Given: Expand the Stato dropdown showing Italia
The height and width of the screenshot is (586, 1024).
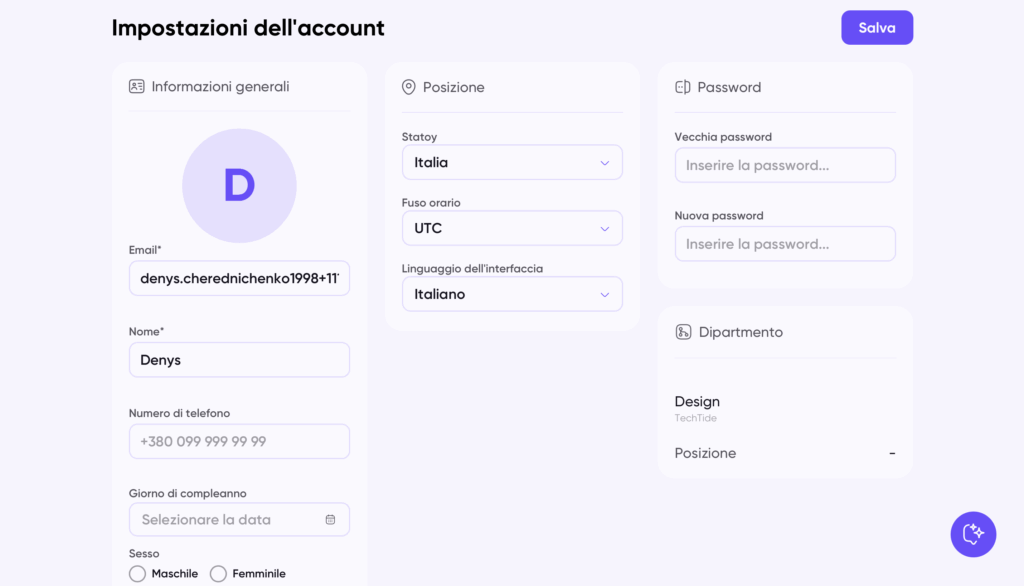Looking at the screenshot, I should (511, 163).
